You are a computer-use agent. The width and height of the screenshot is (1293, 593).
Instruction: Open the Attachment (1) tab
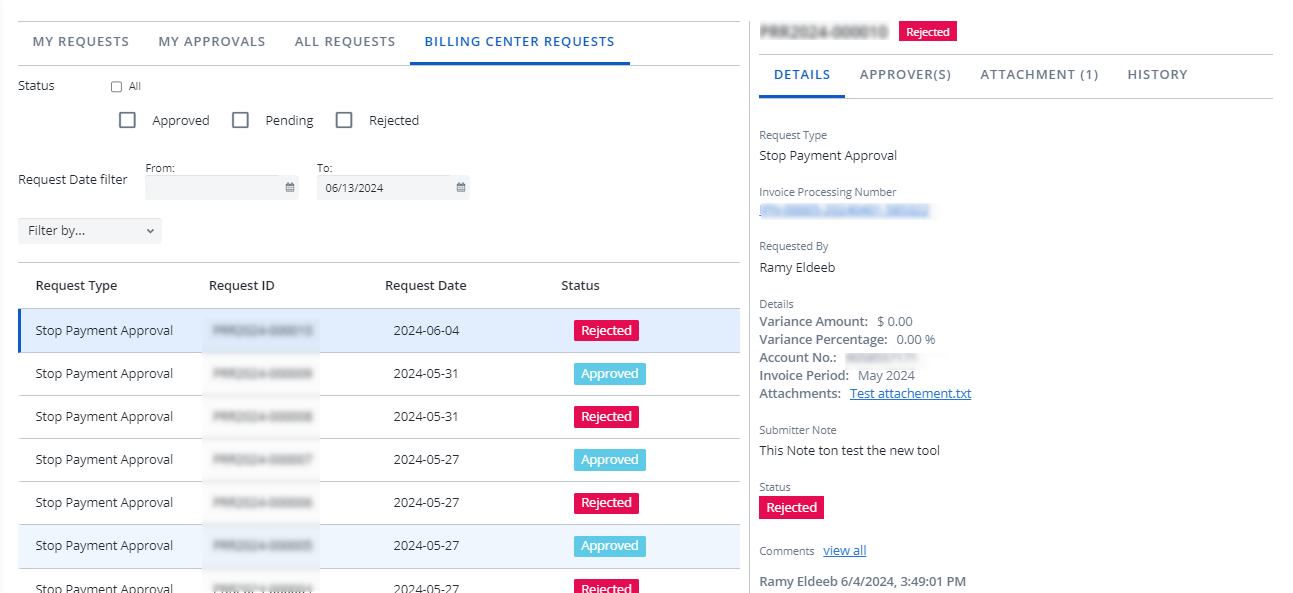[1039, 75]
